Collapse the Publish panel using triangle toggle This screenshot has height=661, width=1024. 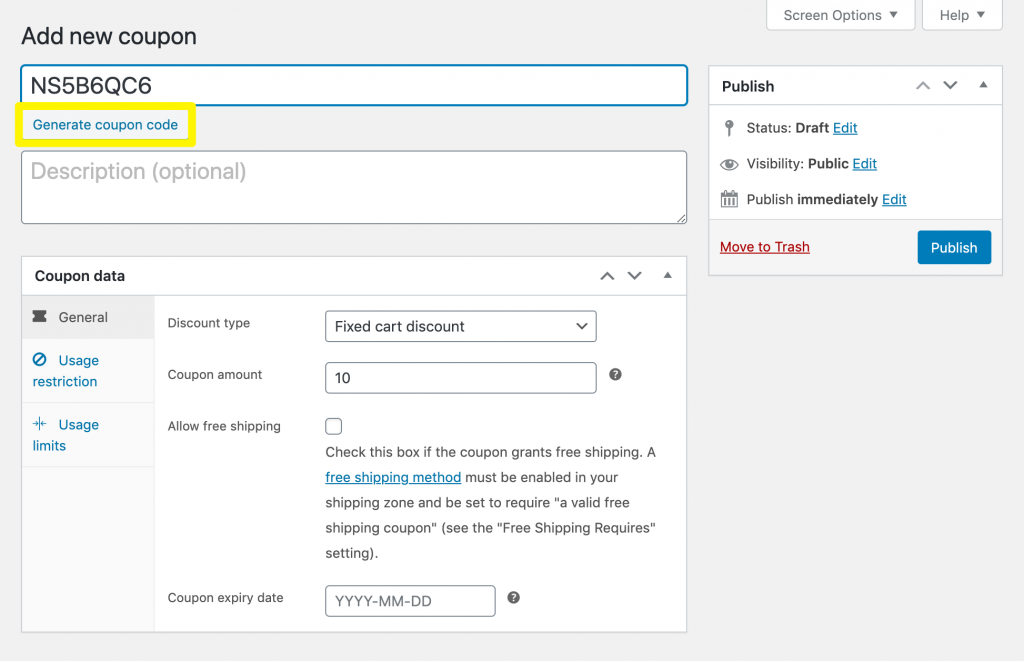[x=983, y=86]
